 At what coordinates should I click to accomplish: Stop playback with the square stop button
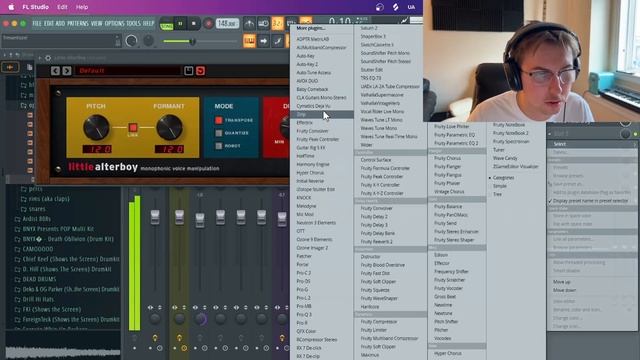click(193, 24)
